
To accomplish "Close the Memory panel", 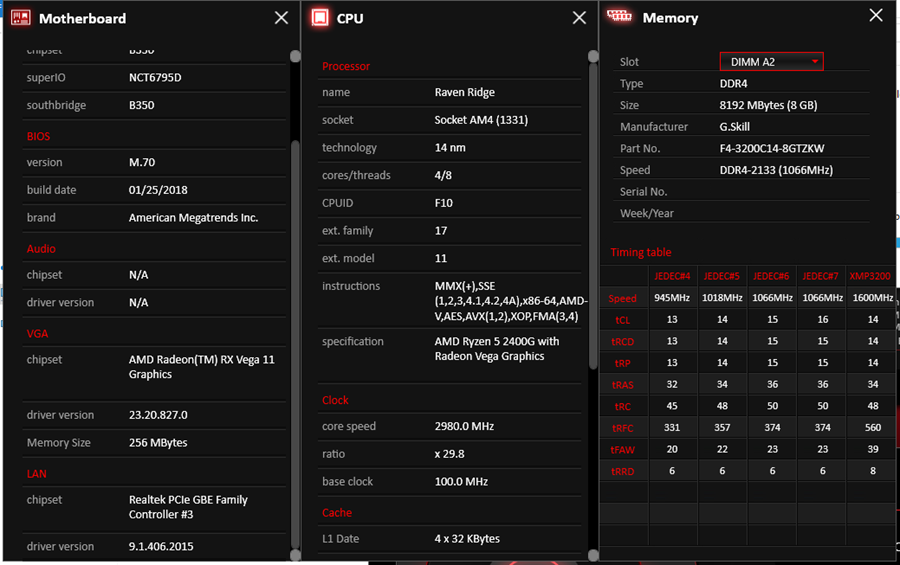I will (x=876, y=16).
